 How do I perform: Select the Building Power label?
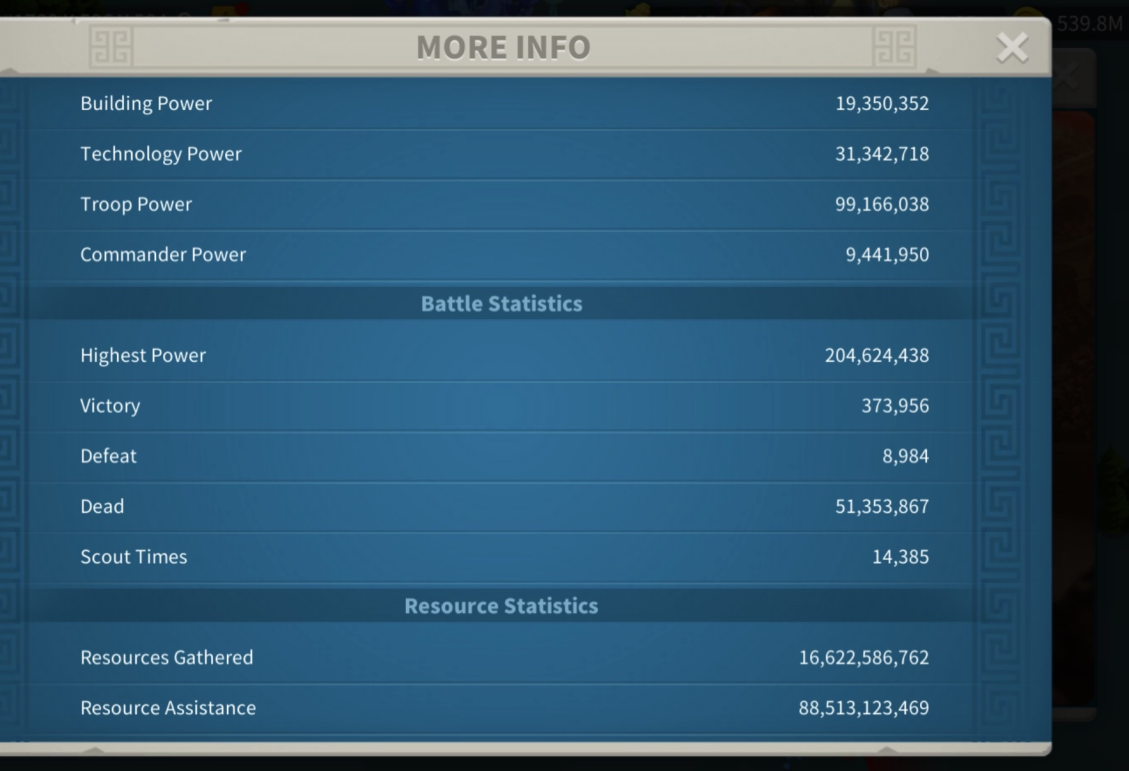click(x=146, y=104)
